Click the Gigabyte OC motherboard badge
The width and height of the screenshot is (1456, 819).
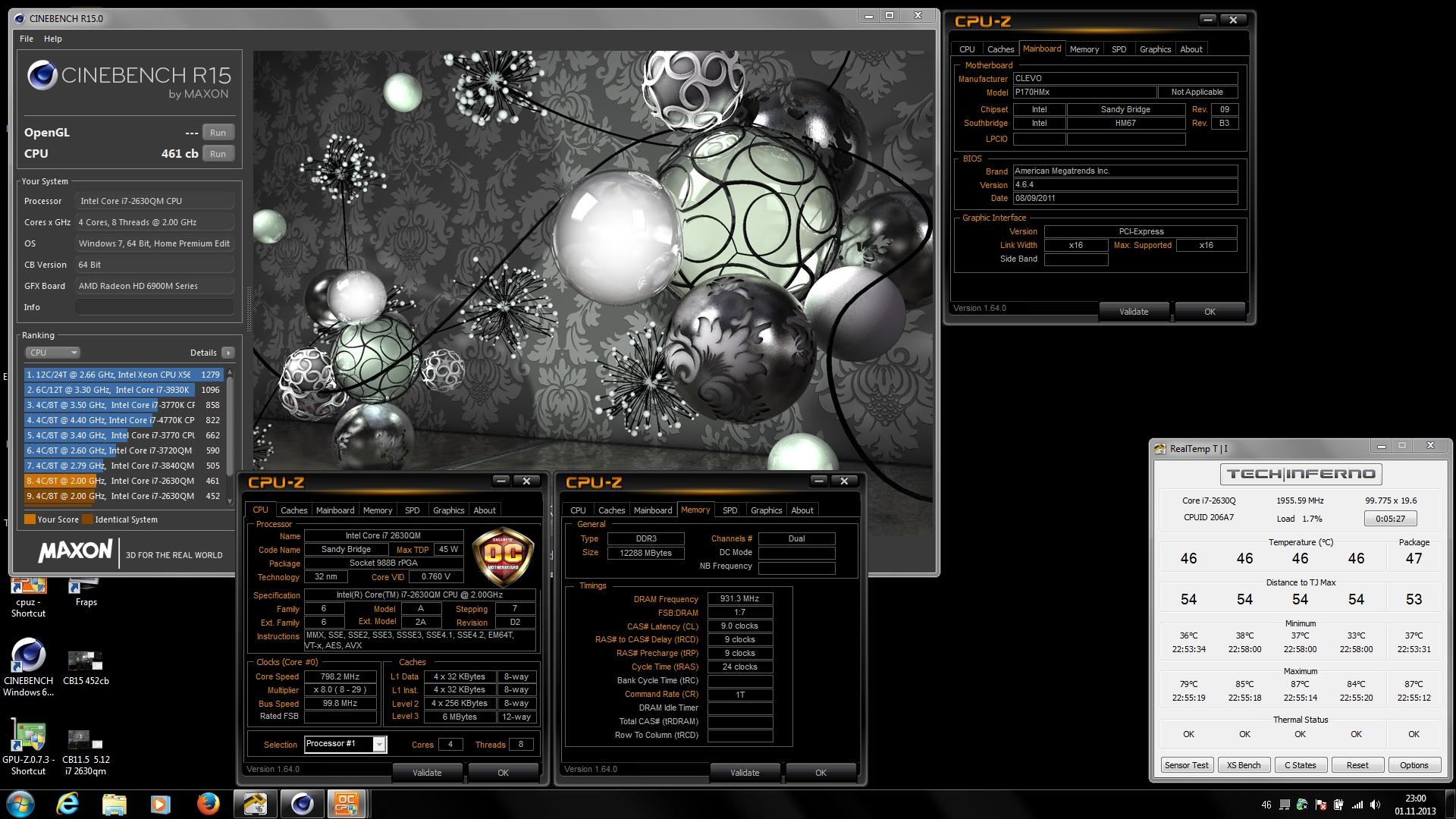[503, 557]
